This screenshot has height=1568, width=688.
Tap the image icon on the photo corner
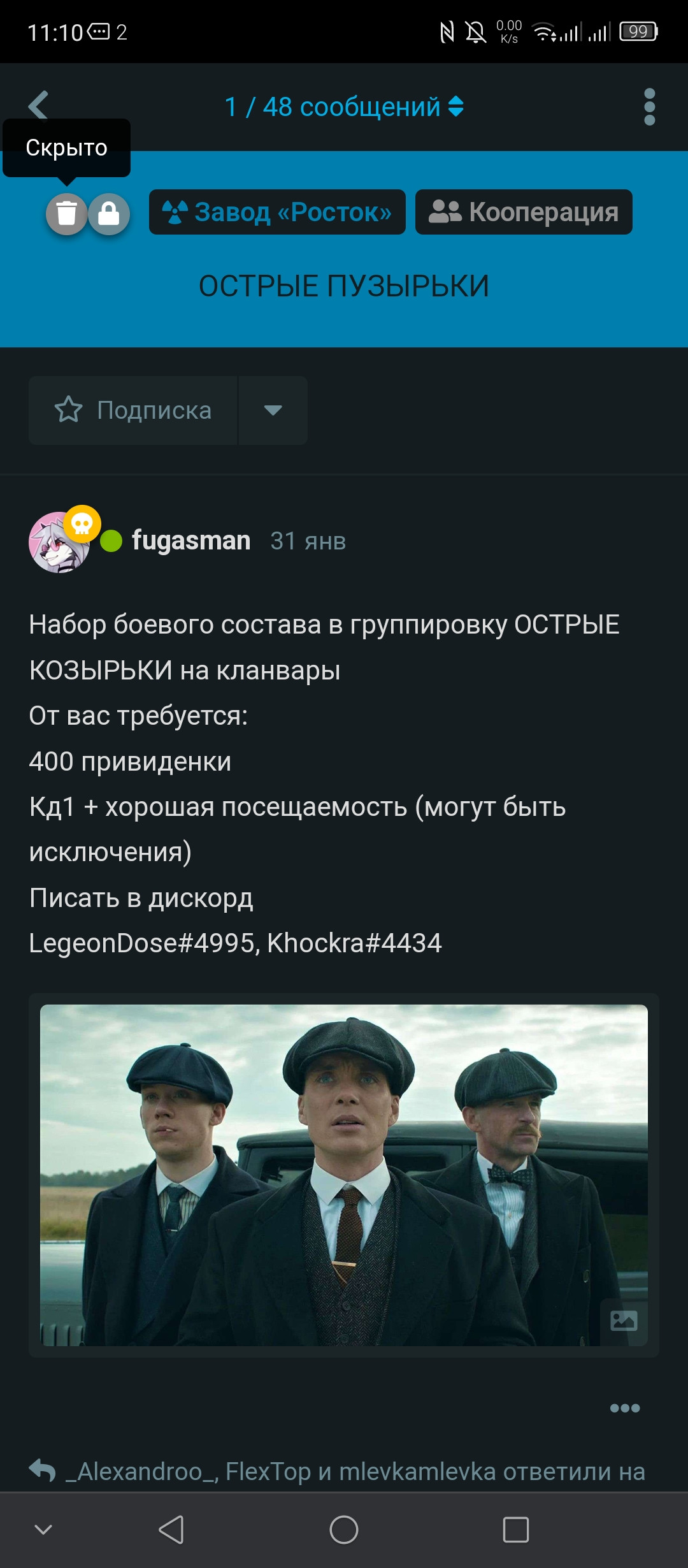coord(624,1321)
